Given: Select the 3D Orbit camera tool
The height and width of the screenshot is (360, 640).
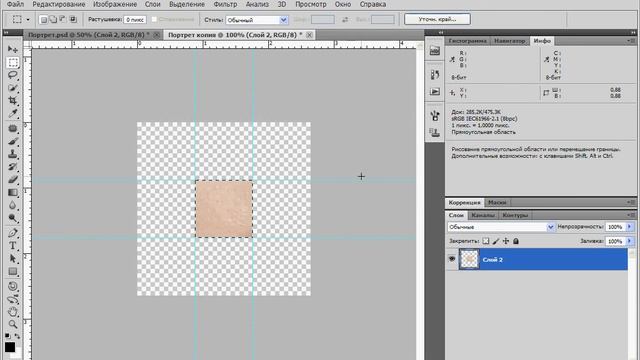Looking at the screenshot, I should [x=13, y=299].
